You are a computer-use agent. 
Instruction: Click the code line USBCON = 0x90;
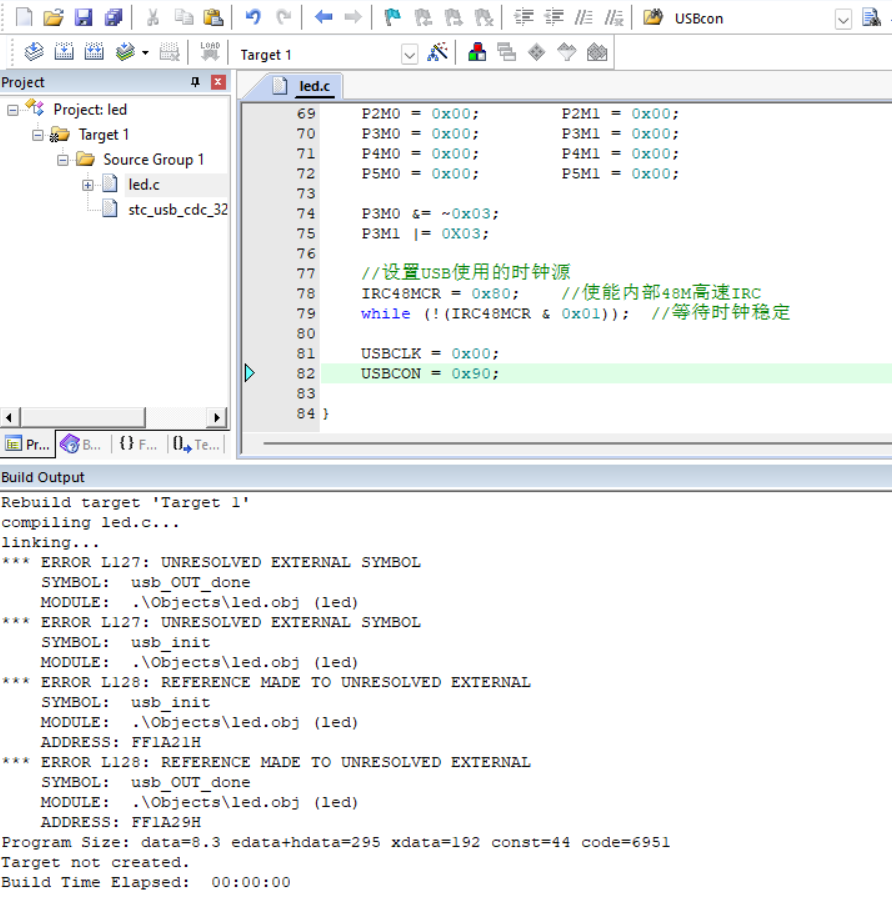(430, 373)
